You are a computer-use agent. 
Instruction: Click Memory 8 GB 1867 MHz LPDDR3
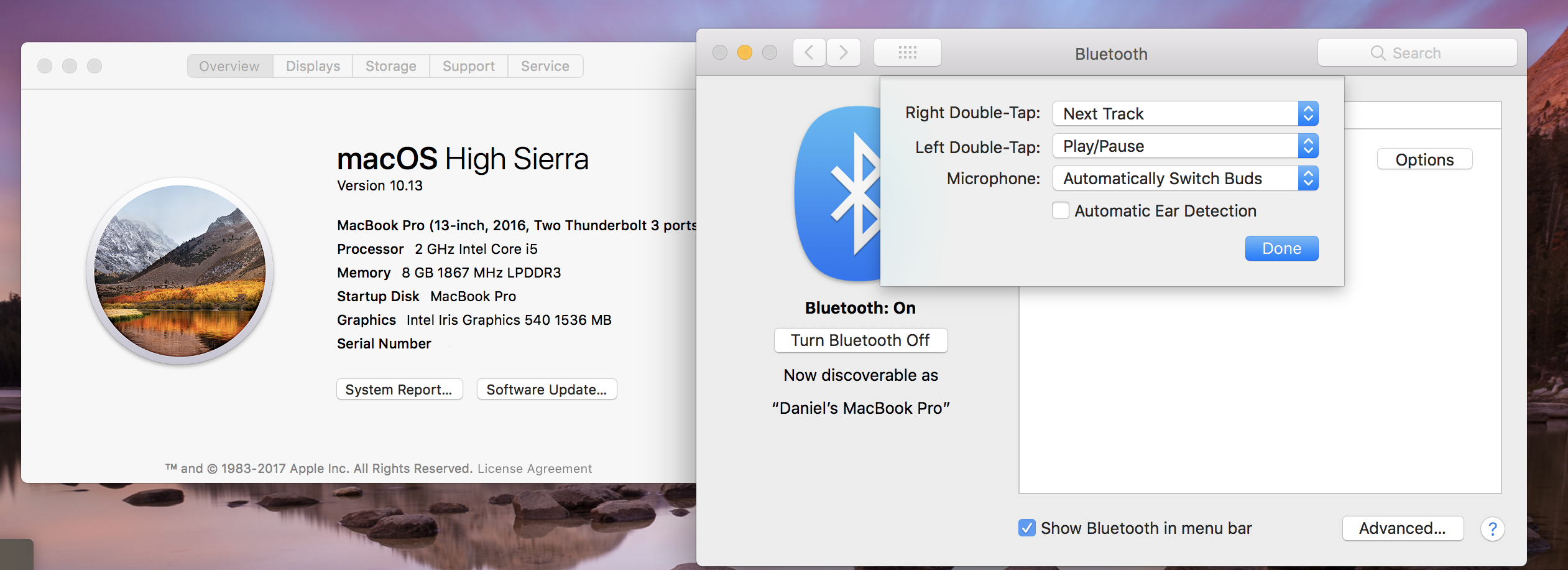449,273
